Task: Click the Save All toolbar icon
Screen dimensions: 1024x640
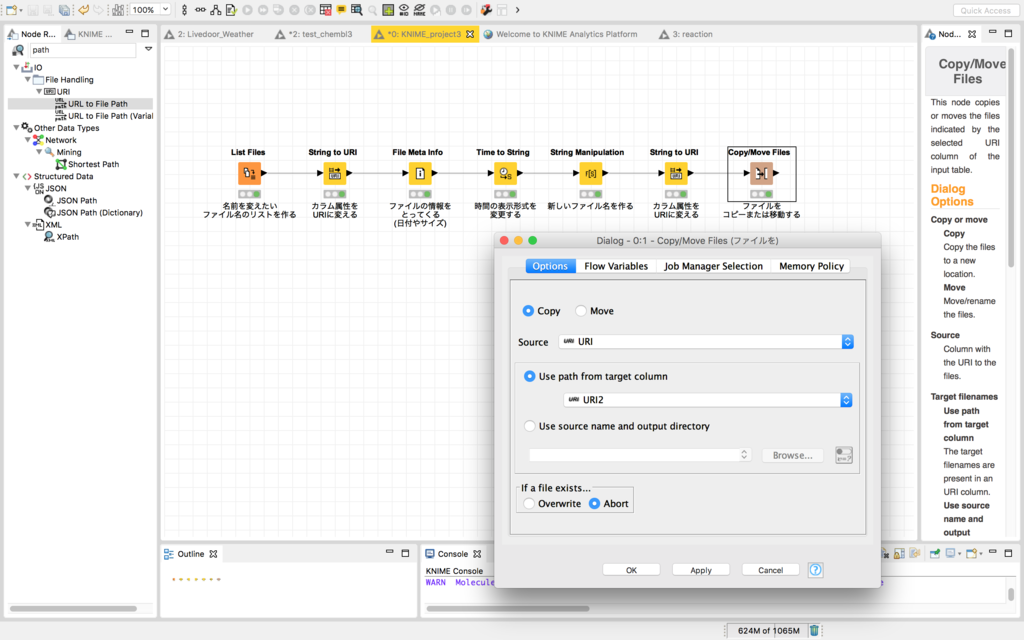Action: 64,10
